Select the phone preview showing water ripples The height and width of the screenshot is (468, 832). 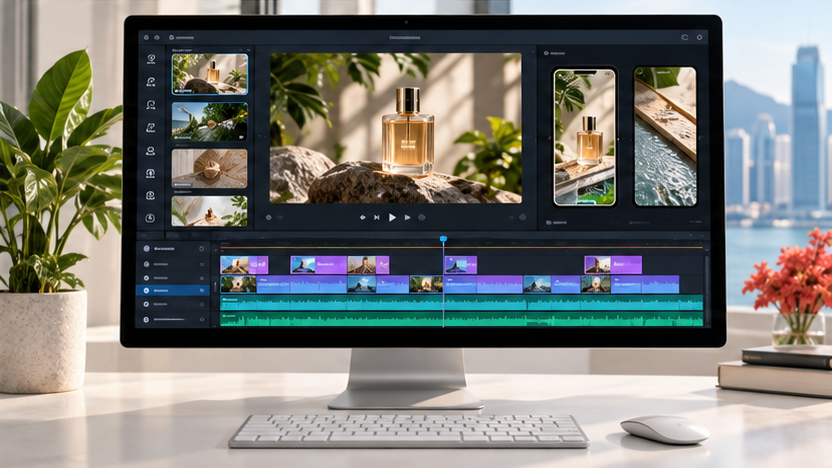coord(665,137)
